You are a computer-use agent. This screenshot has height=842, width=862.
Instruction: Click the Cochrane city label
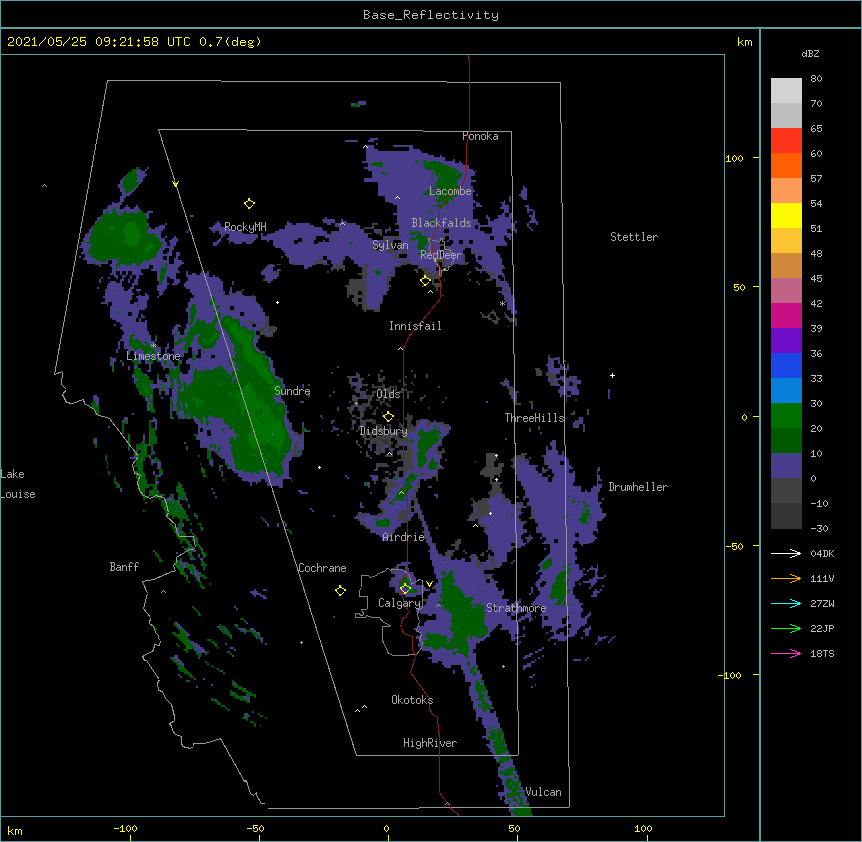click(x=322, y=568)
